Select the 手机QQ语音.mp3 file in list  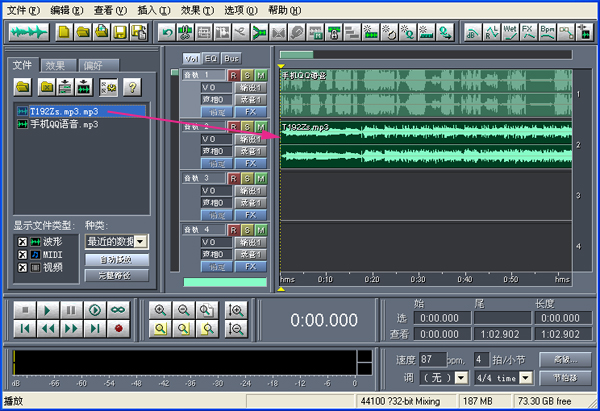[x=58, y=124]
